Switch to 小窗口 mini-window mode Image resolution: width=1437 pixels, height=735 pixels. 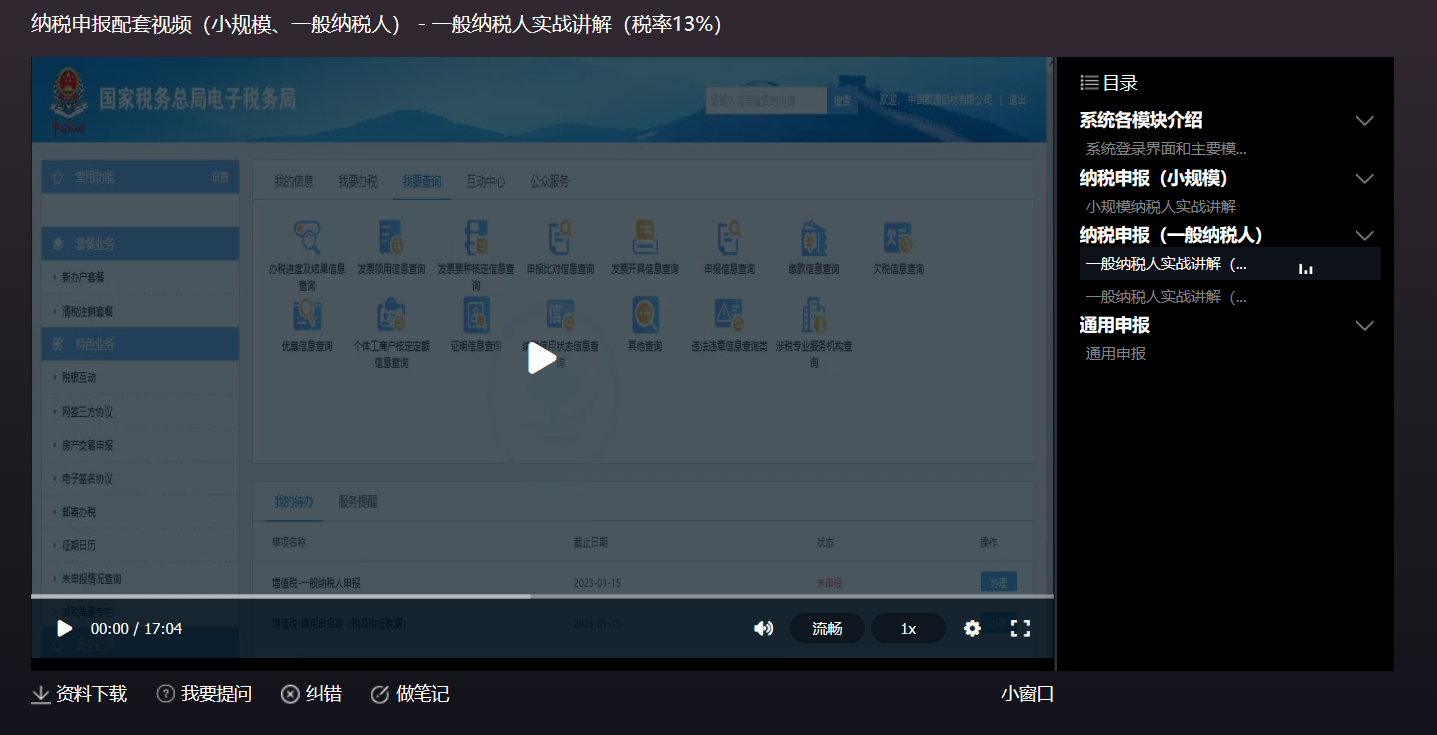1027,694
